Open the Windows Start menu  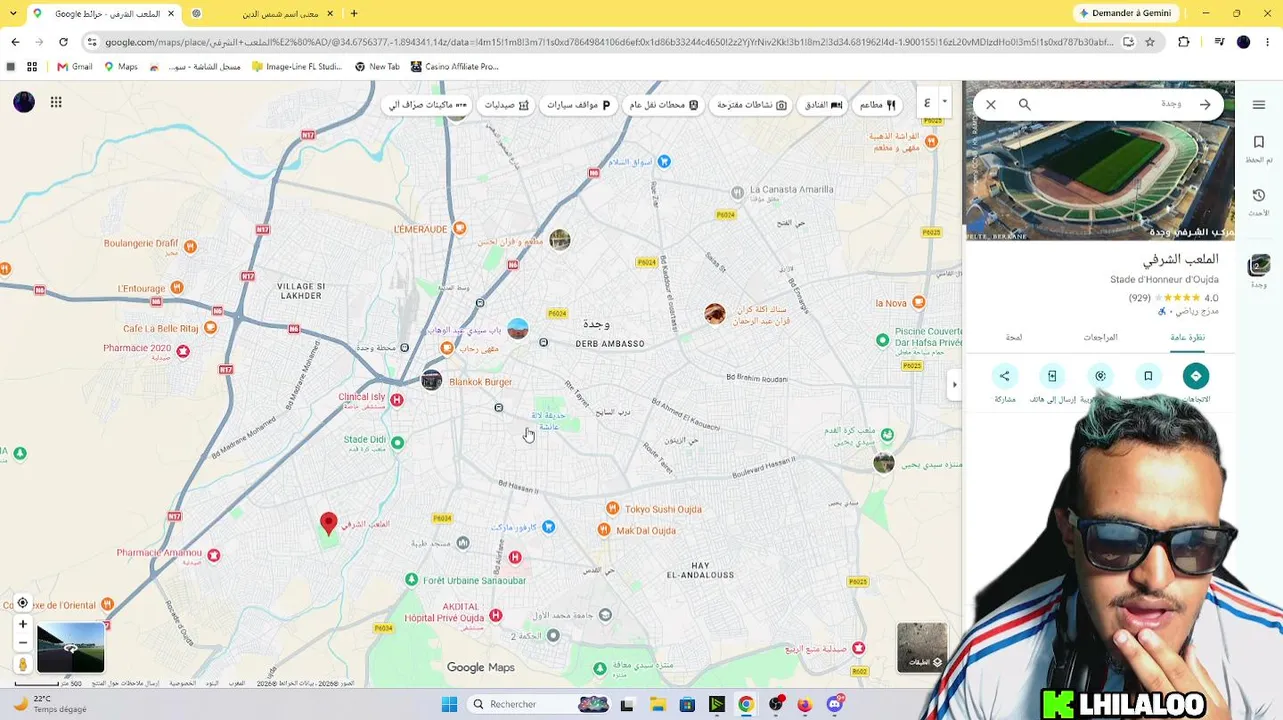pyautogui.click(x=449, y=704)
